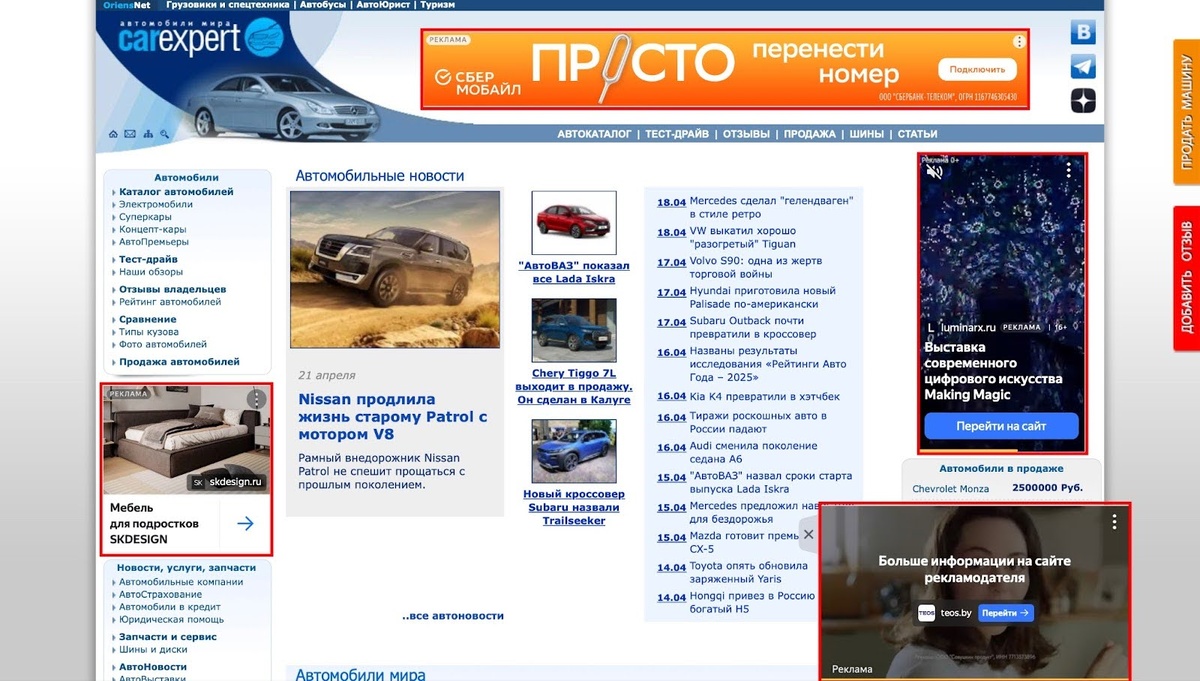
Task: Open Отзывы владельцев sidebar link
Action: click(172, 289)
